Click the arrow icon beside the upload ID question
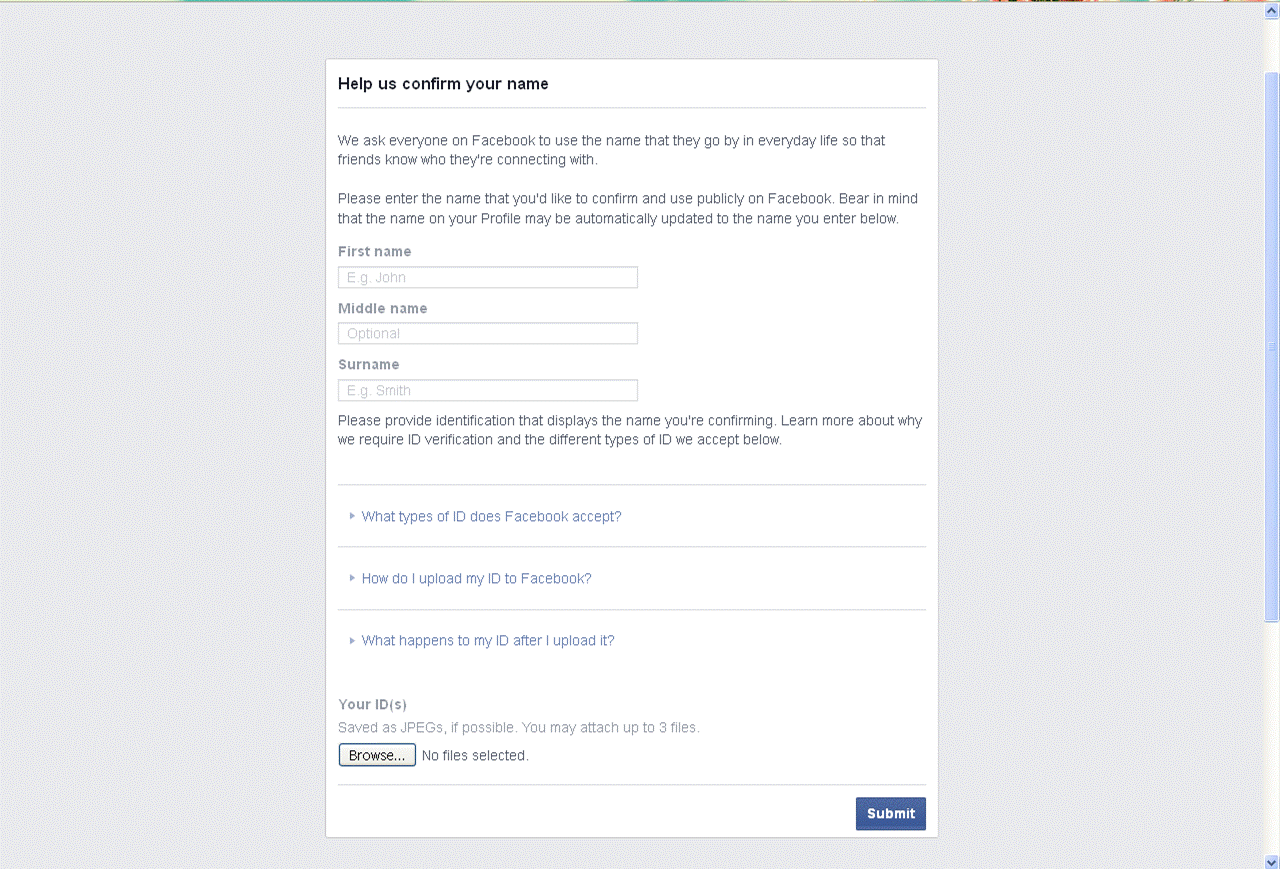The image size is (1280, 869). click(x=352, y=578)
